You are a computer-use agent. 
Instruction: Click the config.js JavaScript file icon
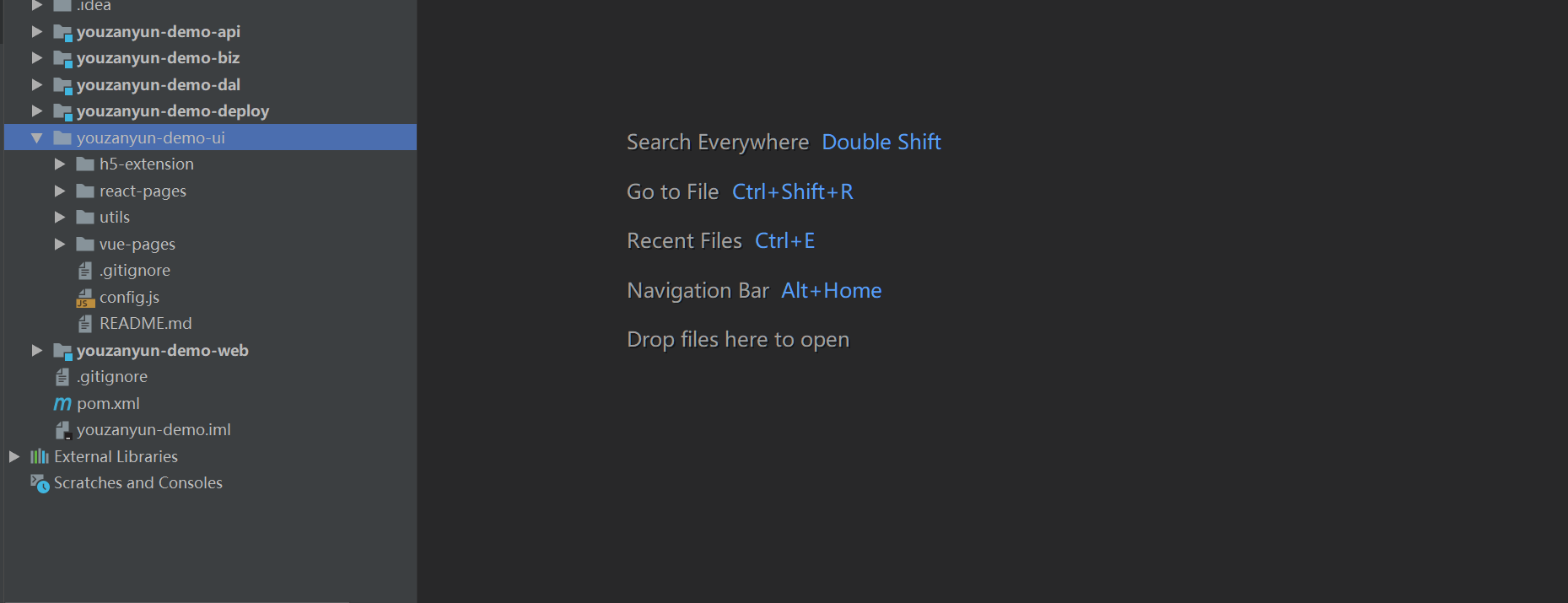pyautogui.click(x=85, y=298)
